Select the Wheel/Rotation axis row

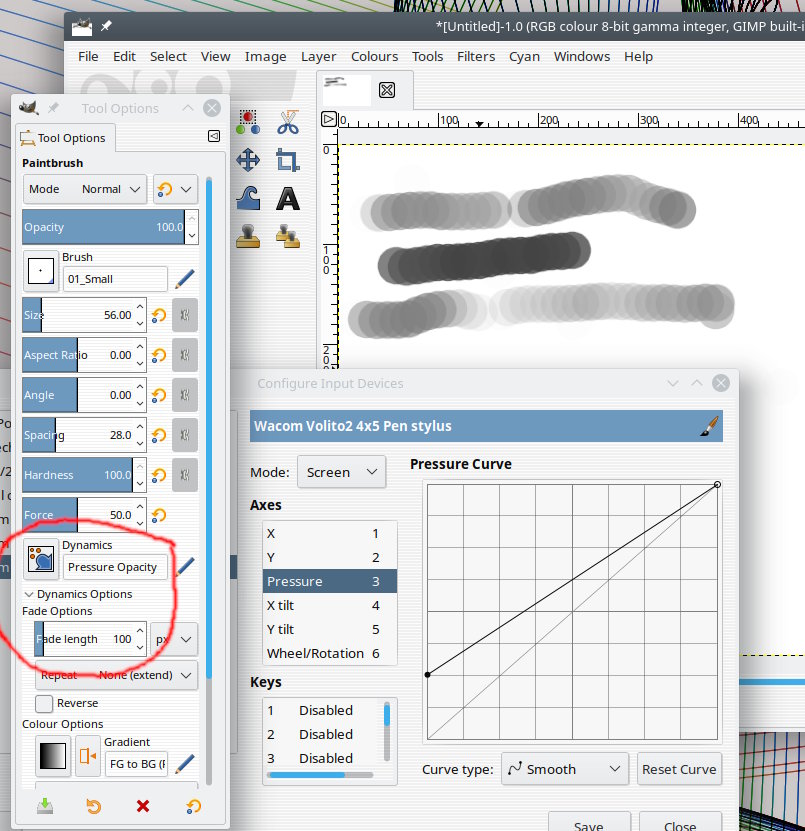point(330,653)
